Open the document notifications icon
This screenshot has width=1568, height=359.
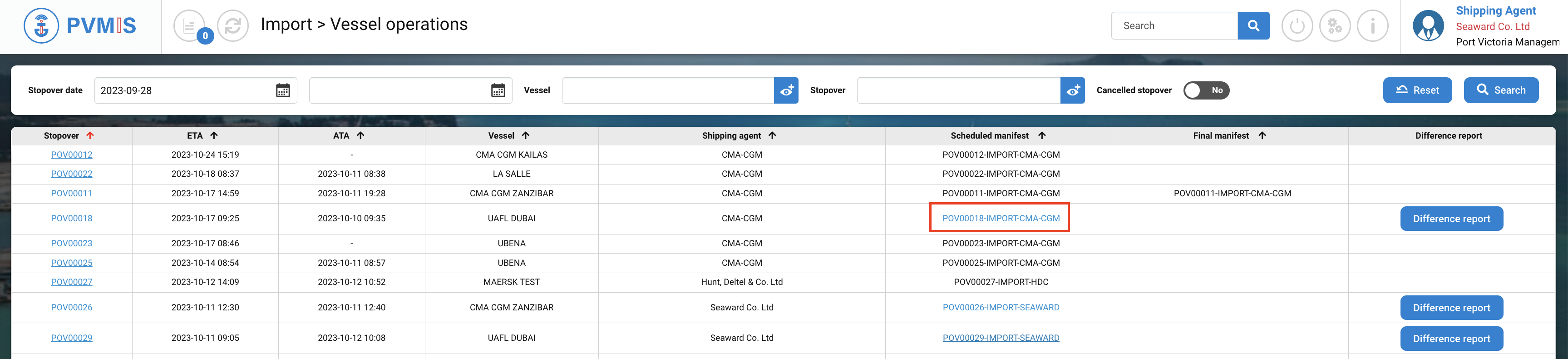click(189, 25)
